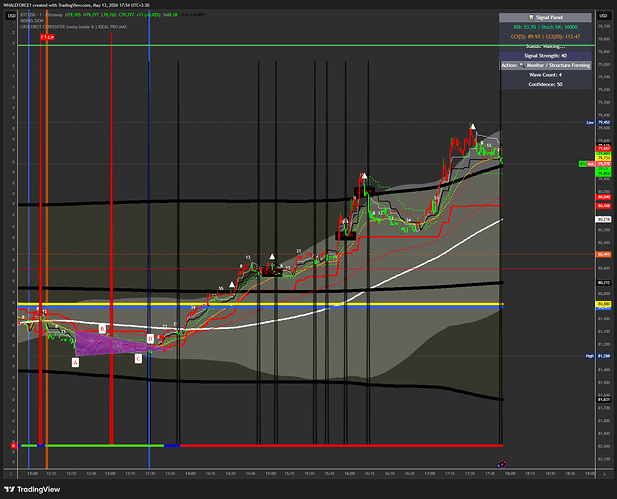Click the 'Confidence: 50' row
The height and width of the screenshot is (499, 617).
[545, 84]
